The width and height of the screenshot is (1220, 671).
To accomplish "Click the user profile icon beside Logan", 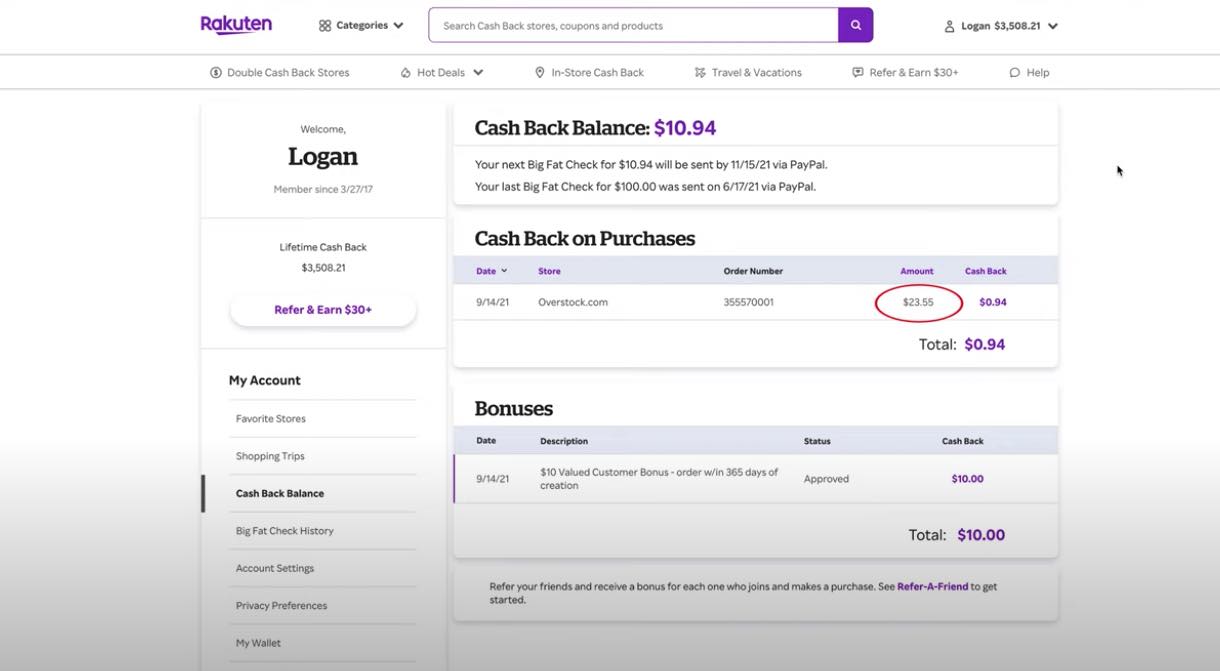I will [x=949, y=26].
